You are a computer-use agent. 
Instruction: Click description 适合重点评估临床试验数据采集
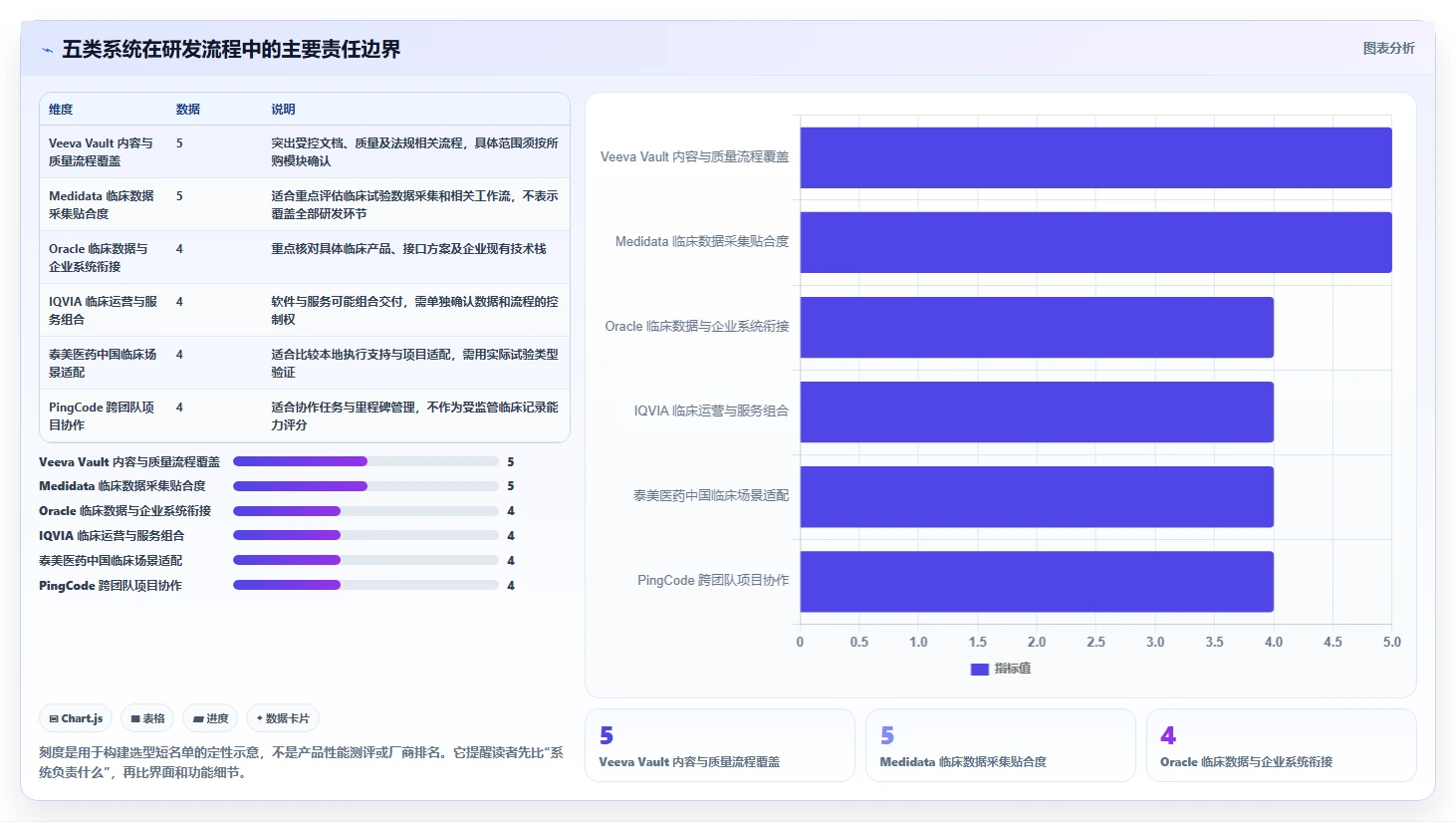pos(414,204)
